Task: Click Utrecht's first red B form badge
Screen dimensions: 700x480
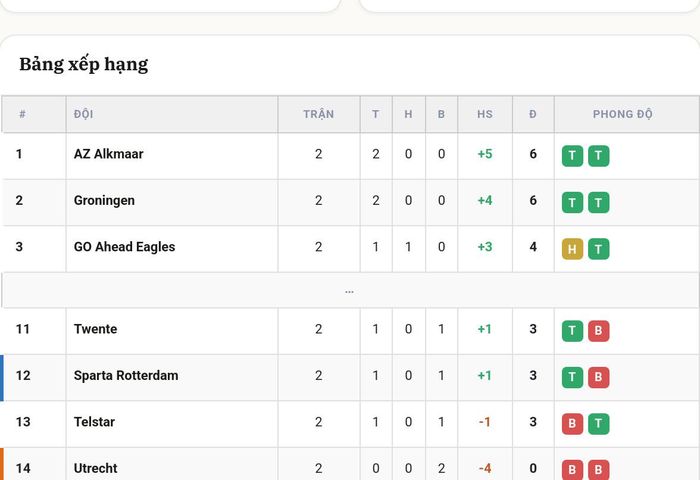Action: pyautogui.click(x=572, y=470)
